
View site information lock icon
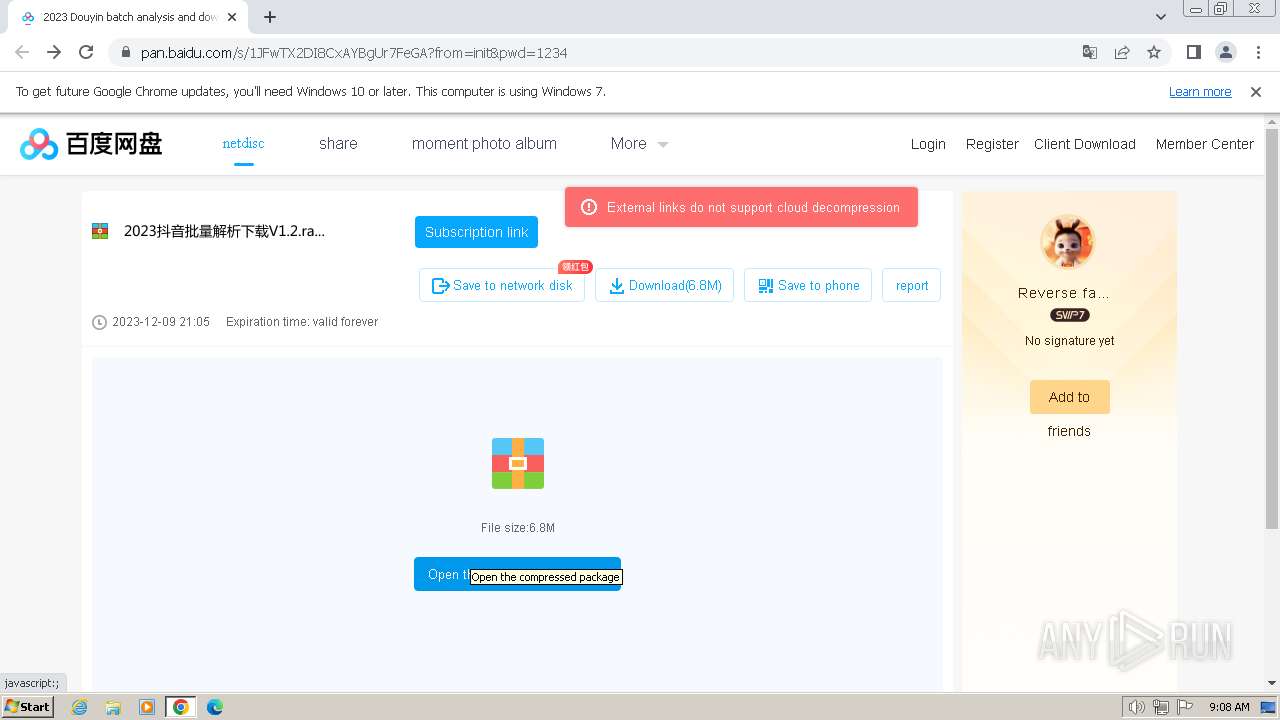(x=125, y=53)
